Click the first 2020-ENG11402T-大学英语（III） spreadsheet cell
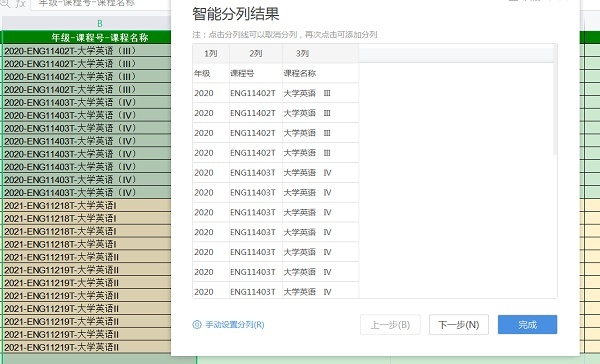Screen dimensions: 600x364 point(86,51)
